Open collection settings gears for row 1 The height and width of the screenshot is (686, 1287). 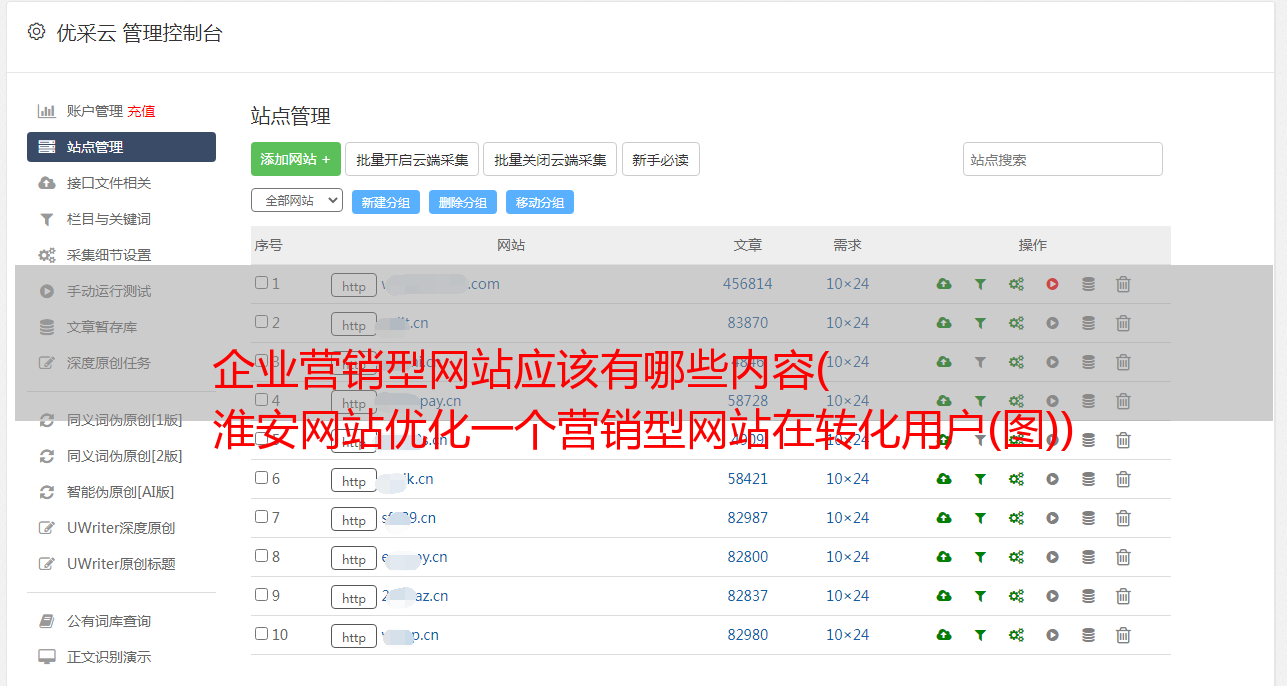(1016, 284)
